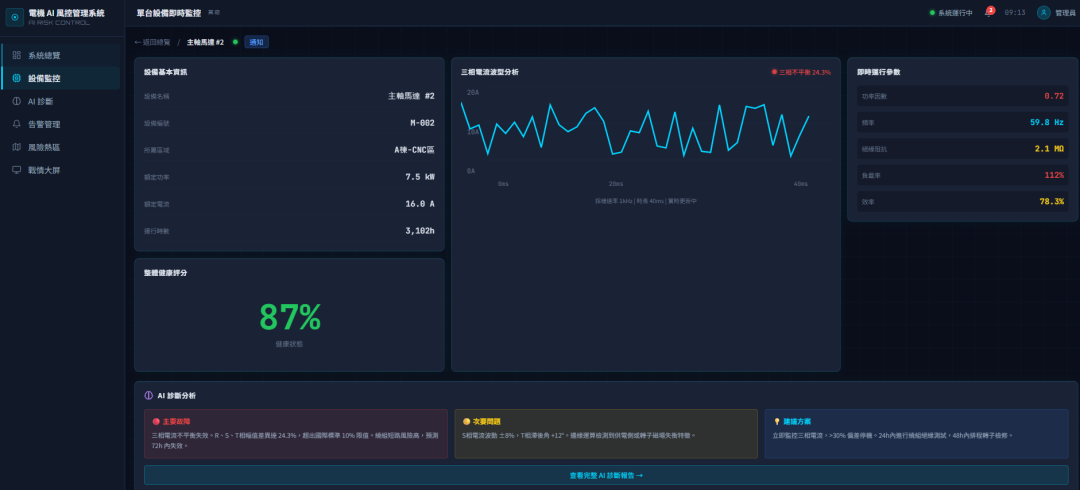Click the 健康狀態 label under score

289,343
